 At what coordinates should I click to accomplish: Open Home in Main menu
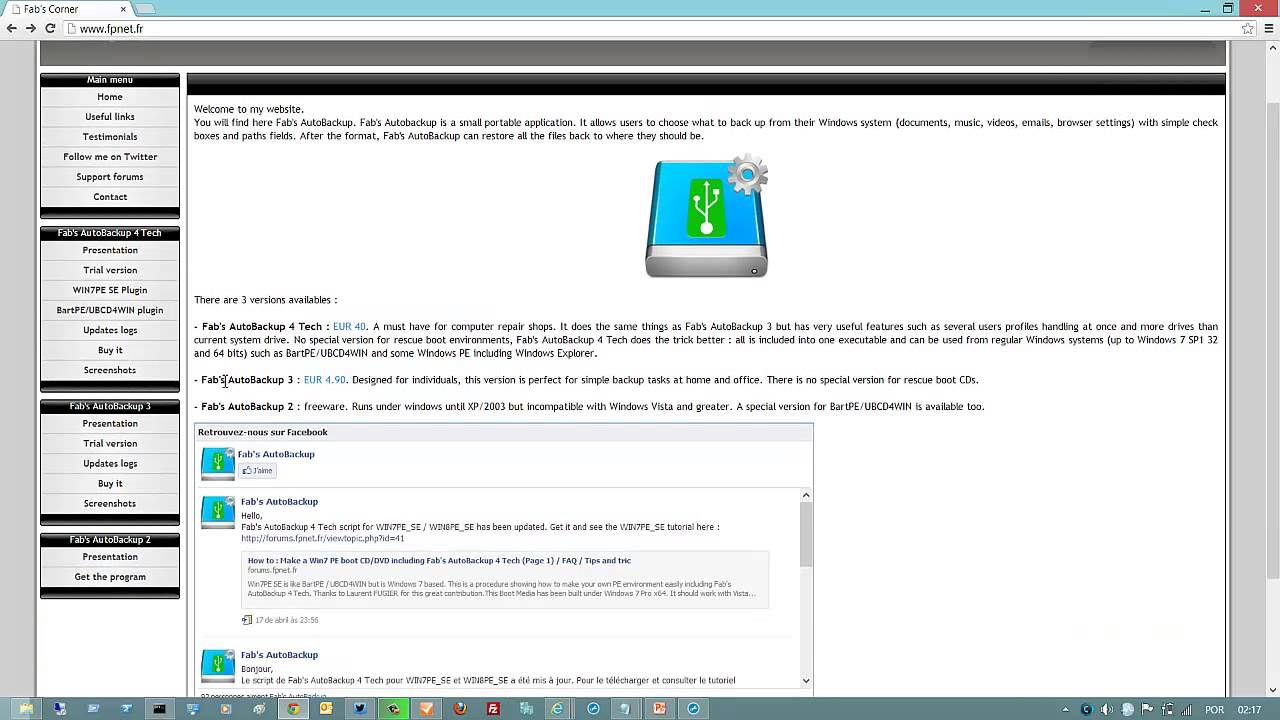tap(110, 97)
